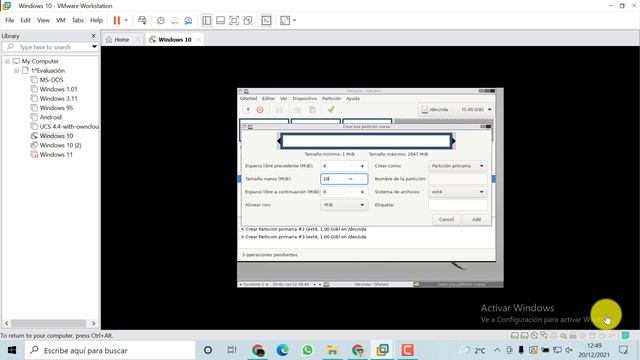Toggle the library sidebar view icon
This screenshot has height=360, width=640.
click(x=207, y=20)
